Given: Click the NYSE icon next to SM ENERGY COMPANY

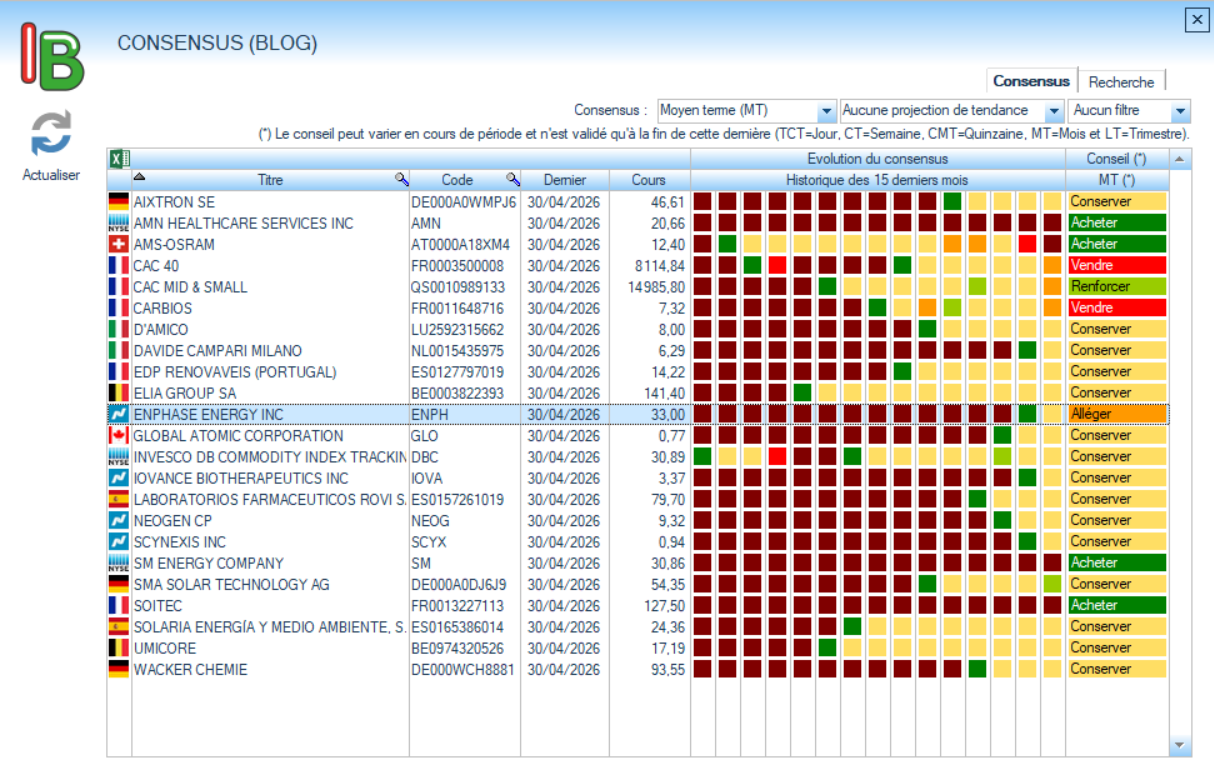Looking at the screenshot, I should (119, 563).
